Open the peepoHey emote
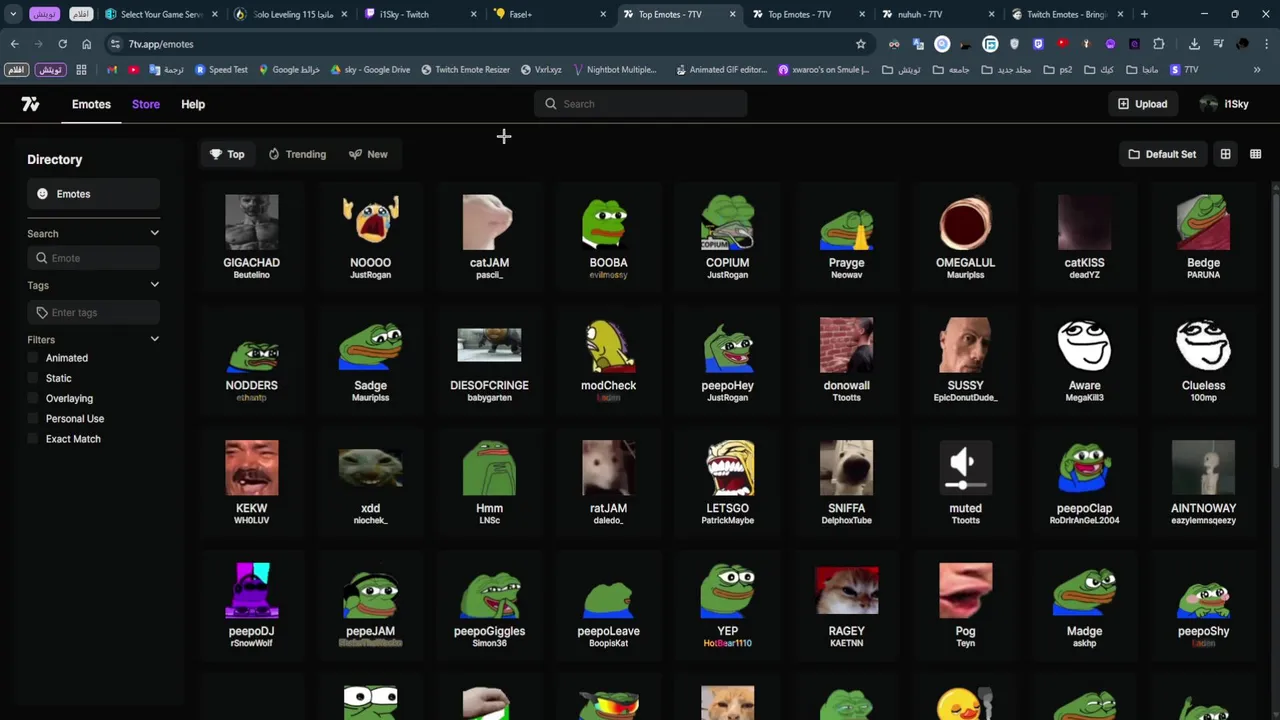 click(727, 360)
